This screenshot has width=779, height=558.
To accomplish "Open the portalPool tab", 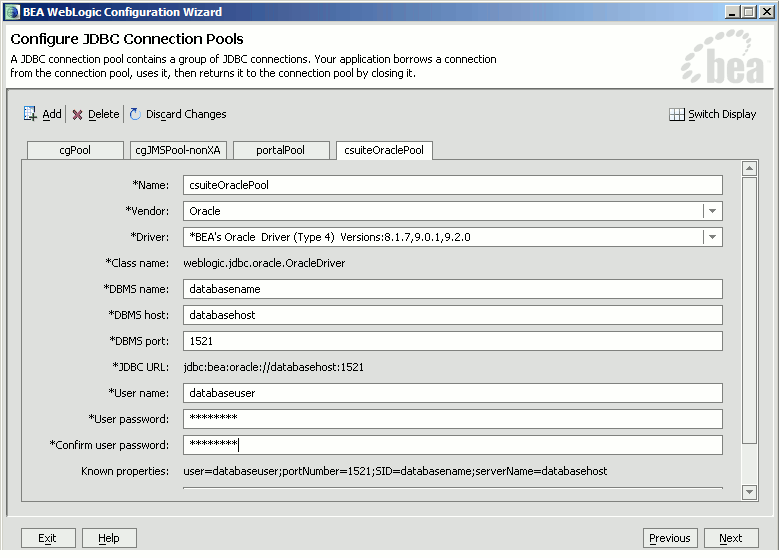I will point(281,150).
